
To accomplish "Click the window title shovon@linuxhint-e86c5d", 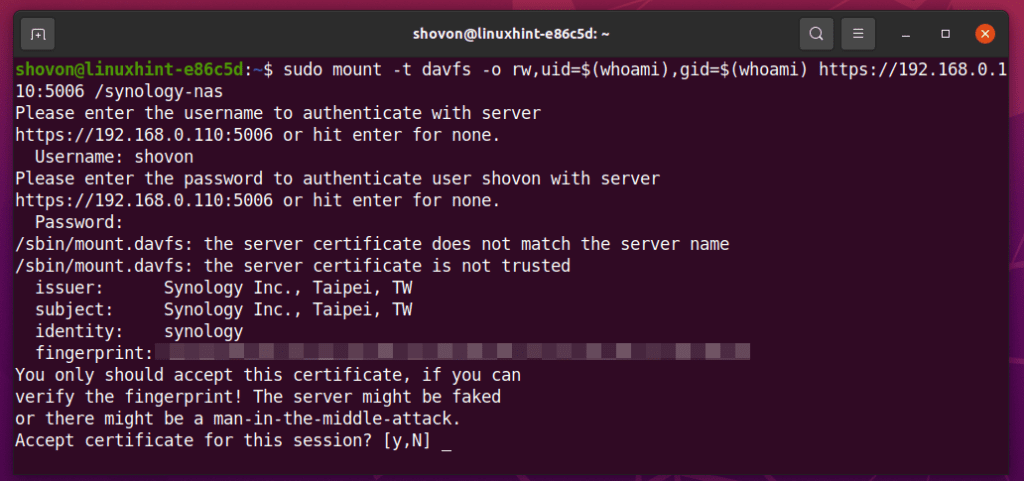I will point(511,33).
